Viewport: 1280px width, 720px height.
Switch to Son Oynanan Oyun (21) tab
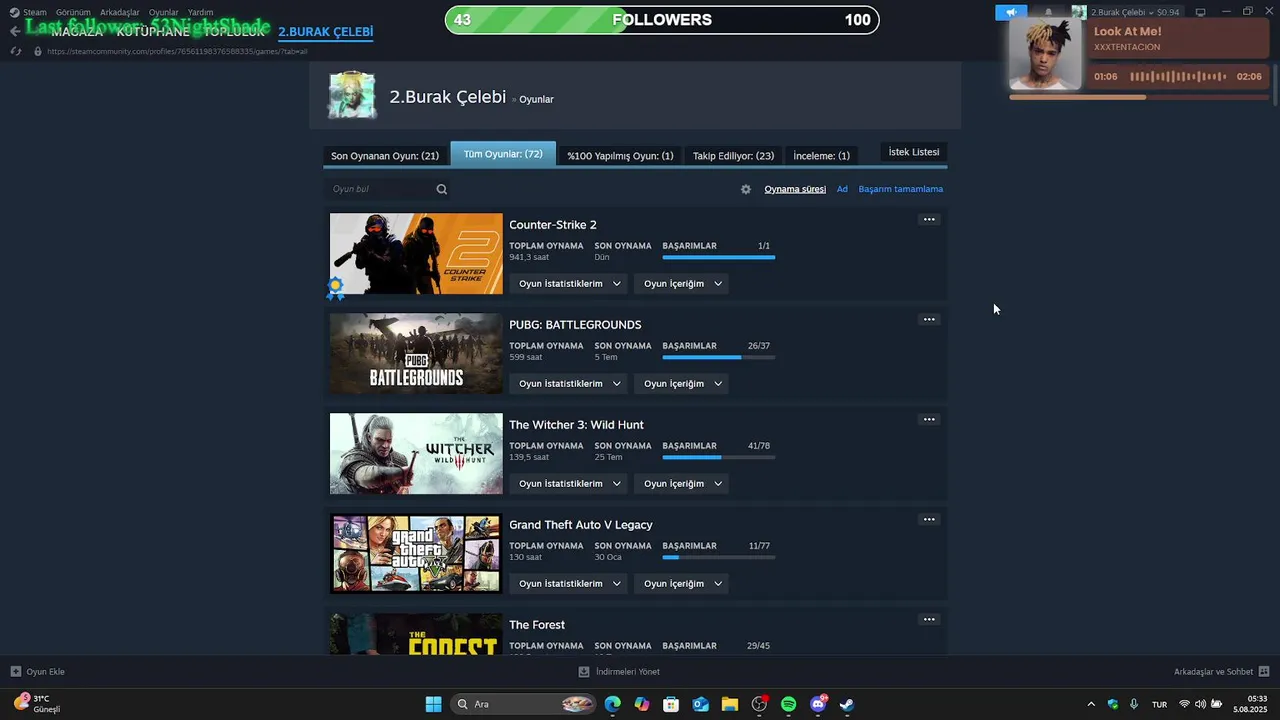tap(385, 156)
